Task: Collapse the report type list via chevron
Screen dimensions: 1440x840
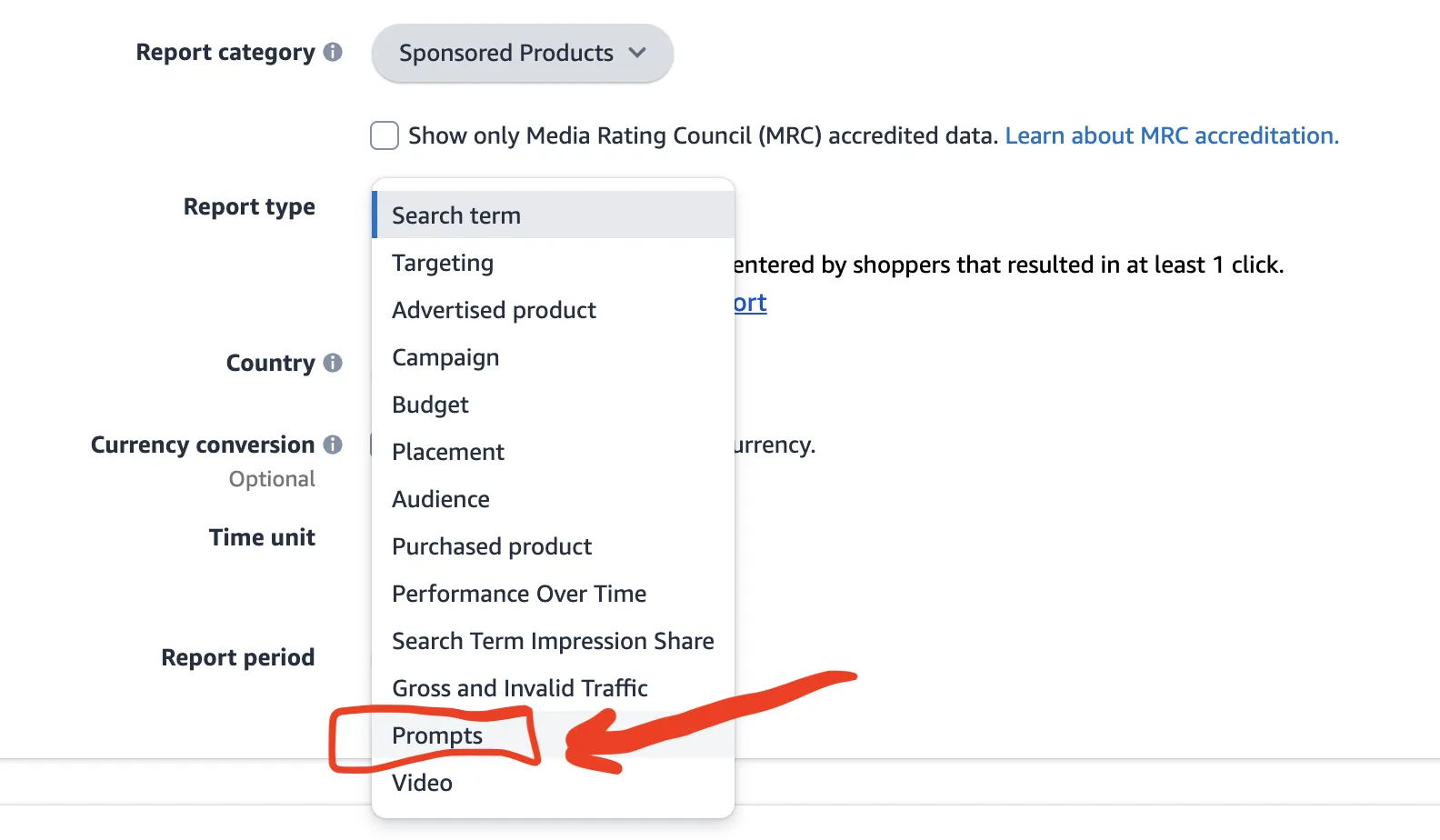Action: click(636, 53)
